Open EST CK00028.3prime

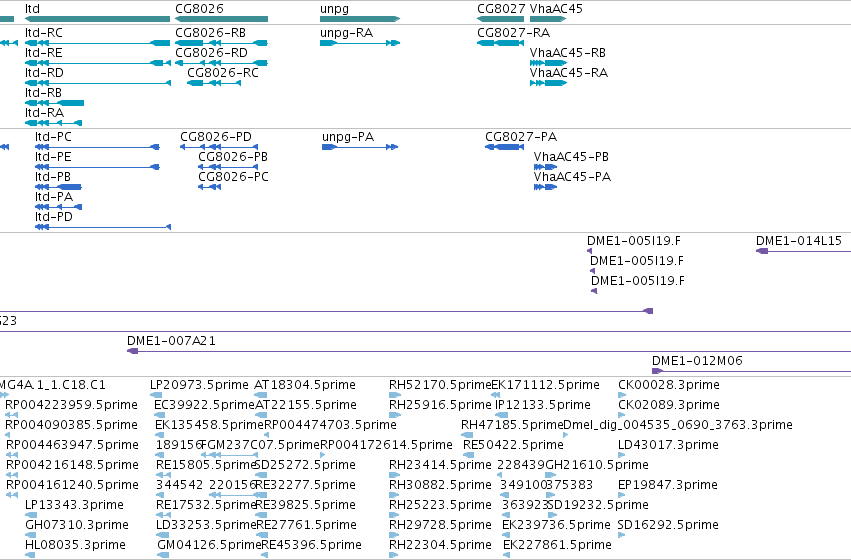tap(669, 385)
